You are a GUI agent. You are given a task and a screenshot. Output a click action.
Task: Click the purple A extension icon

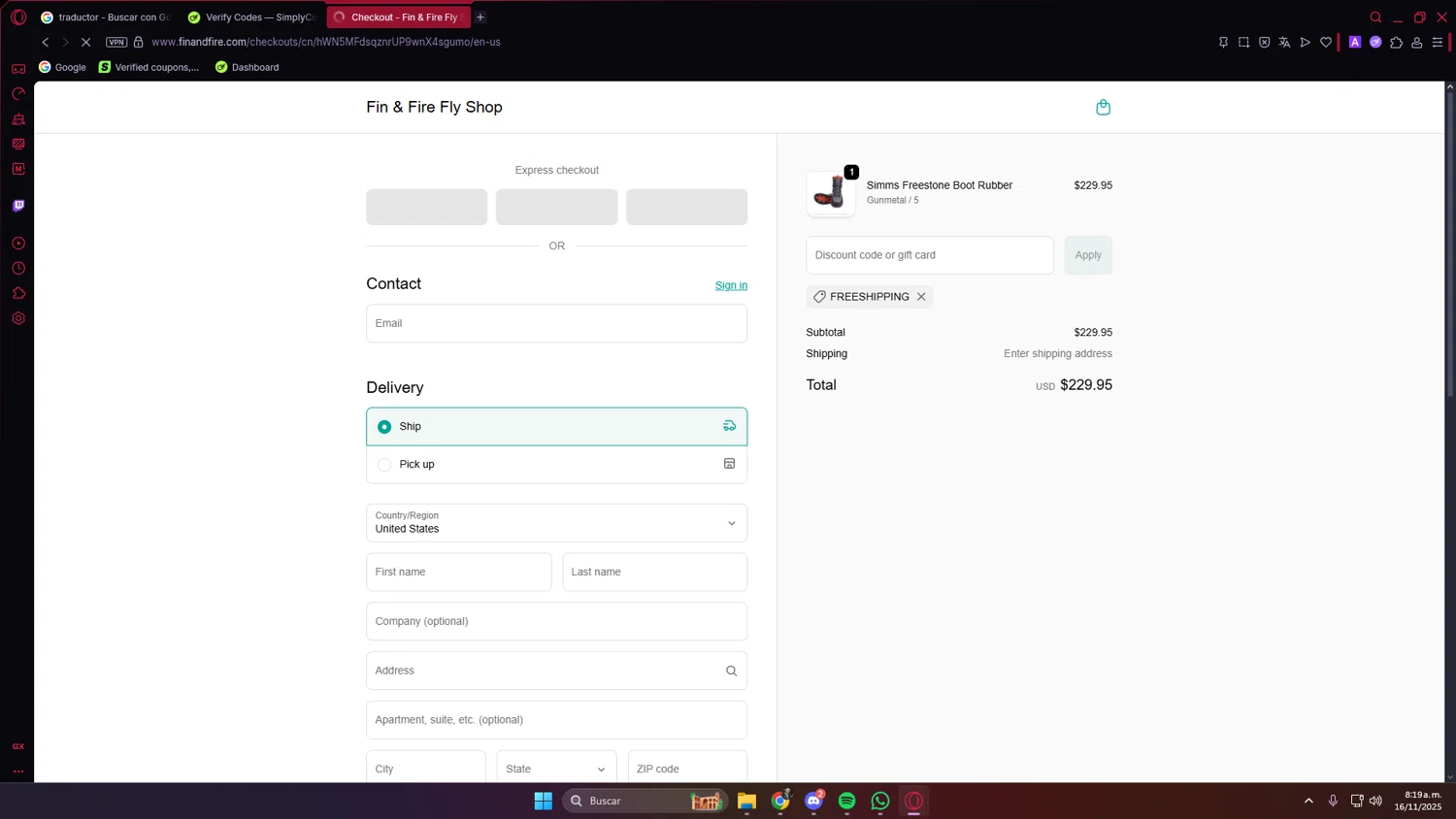tap(1355, 42)
